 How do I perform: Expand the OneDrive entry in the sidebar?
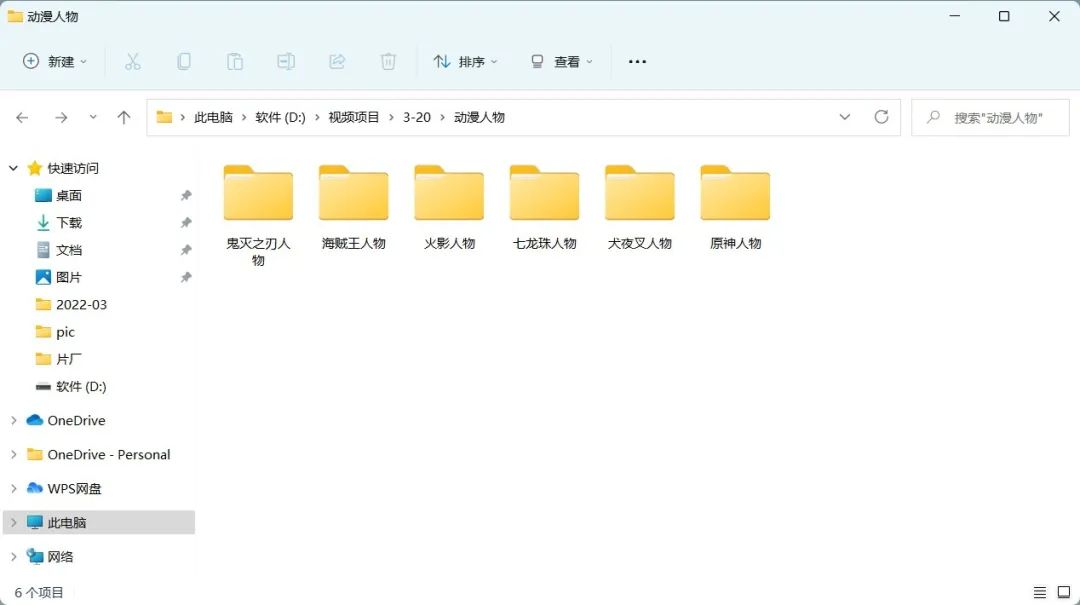(14, 420)
